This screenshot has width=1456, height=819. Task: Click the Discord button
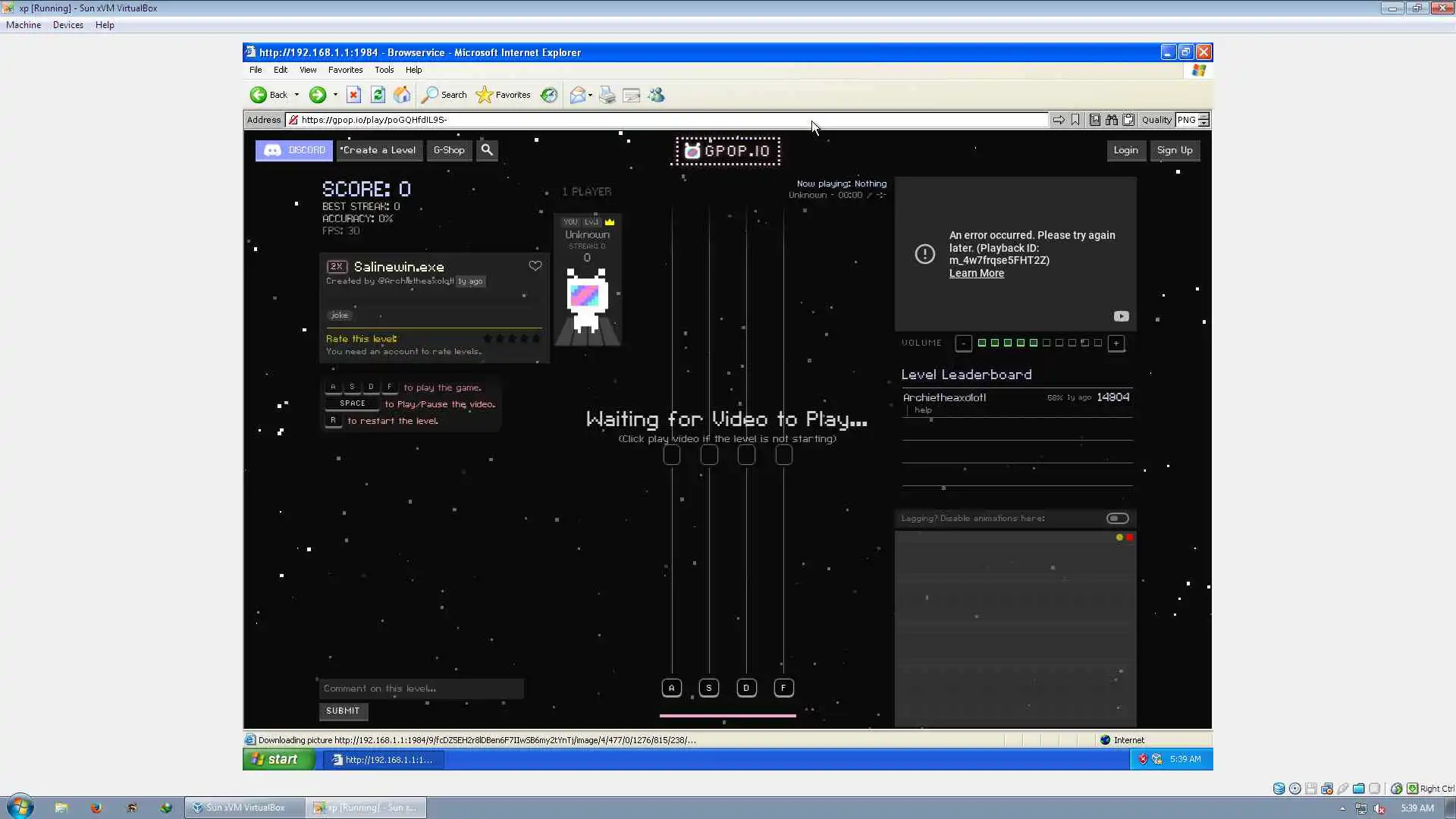[x=293, y=150]
